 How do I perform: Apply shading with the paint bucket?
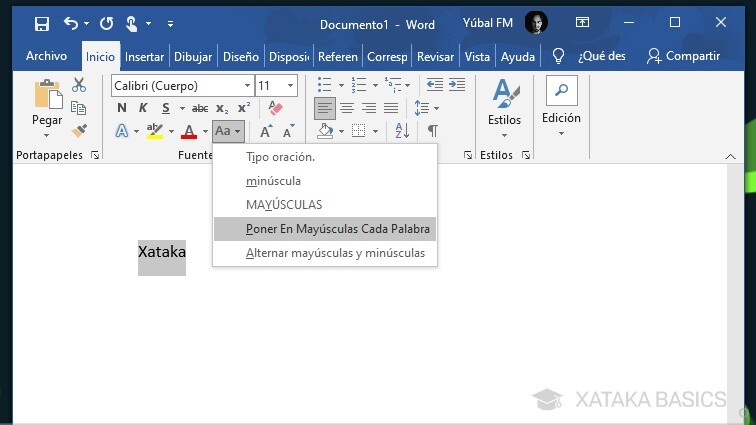click(x=325, y=131)
